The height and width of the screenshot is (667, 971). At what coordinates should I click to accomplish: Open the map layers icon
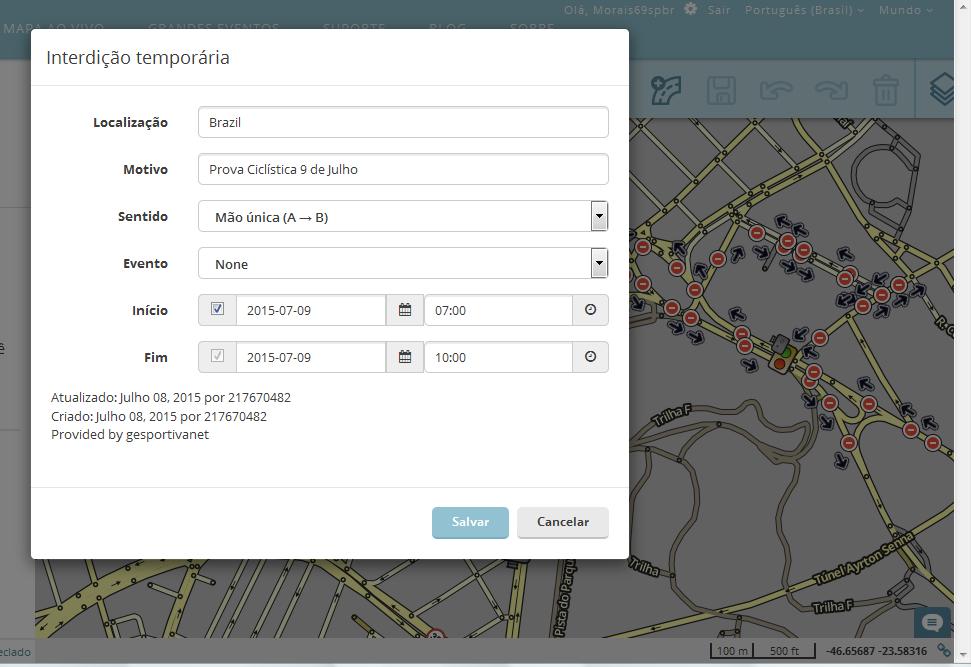click(941, 90)
